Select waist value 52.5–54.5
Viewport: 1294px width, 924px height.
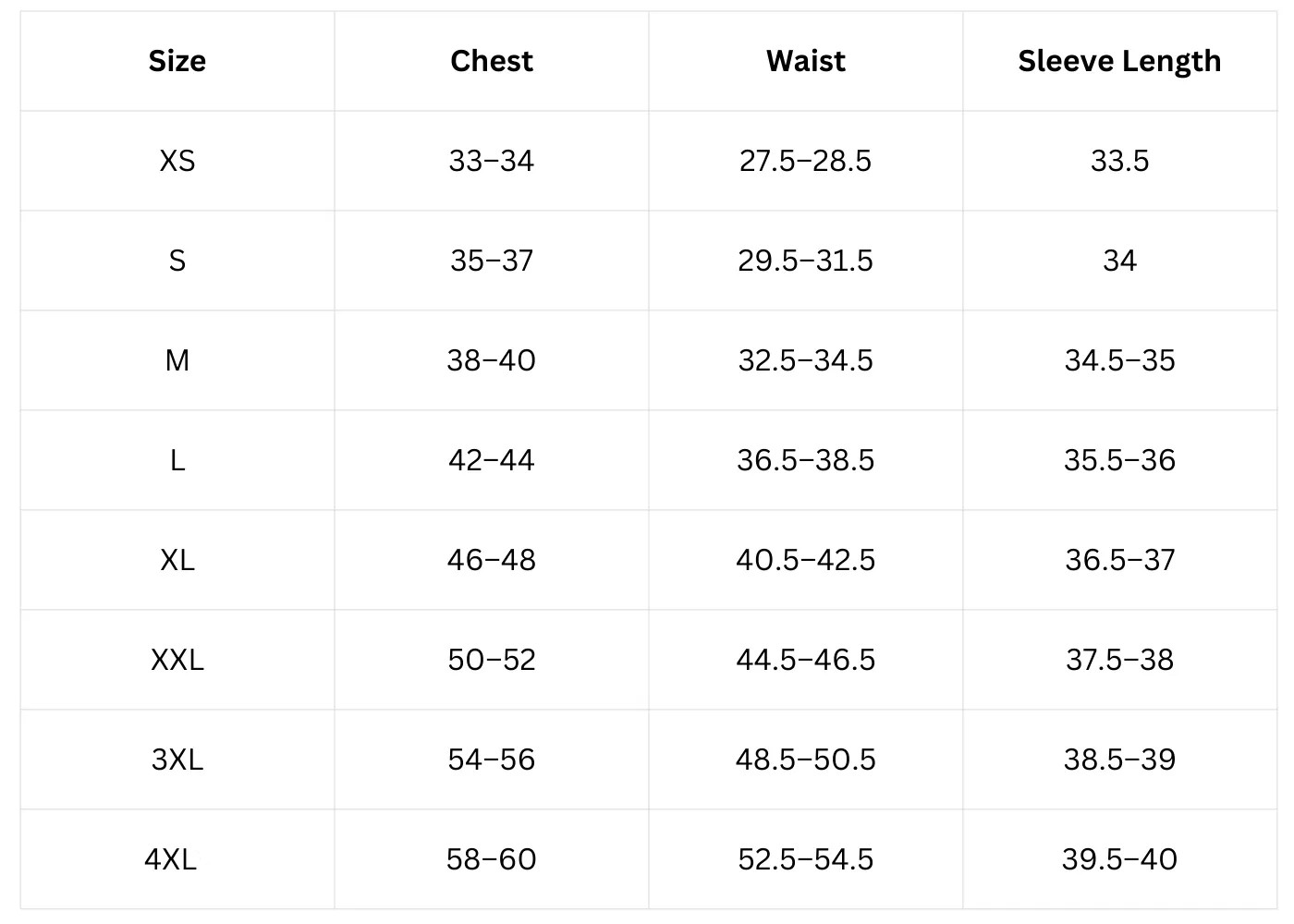click(805, 859)
